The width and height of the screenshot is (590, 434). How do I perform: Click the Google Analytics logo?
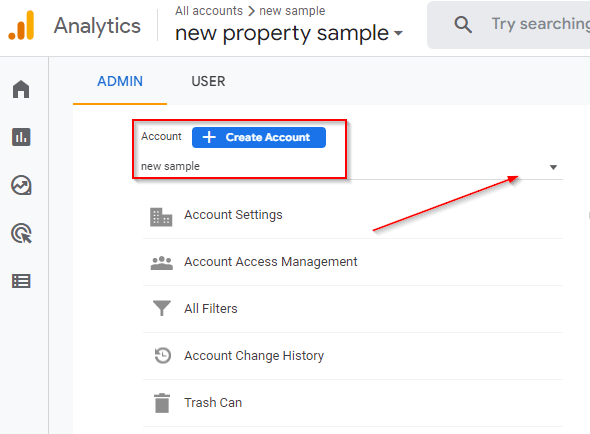pyautogui.click(x=21, y=25)
